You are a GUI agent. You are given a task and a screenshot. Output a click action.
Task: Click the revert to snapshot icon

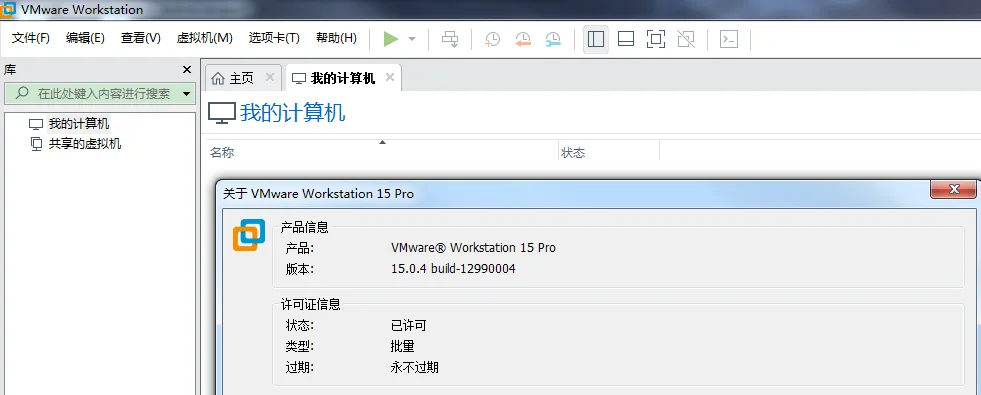523,39
